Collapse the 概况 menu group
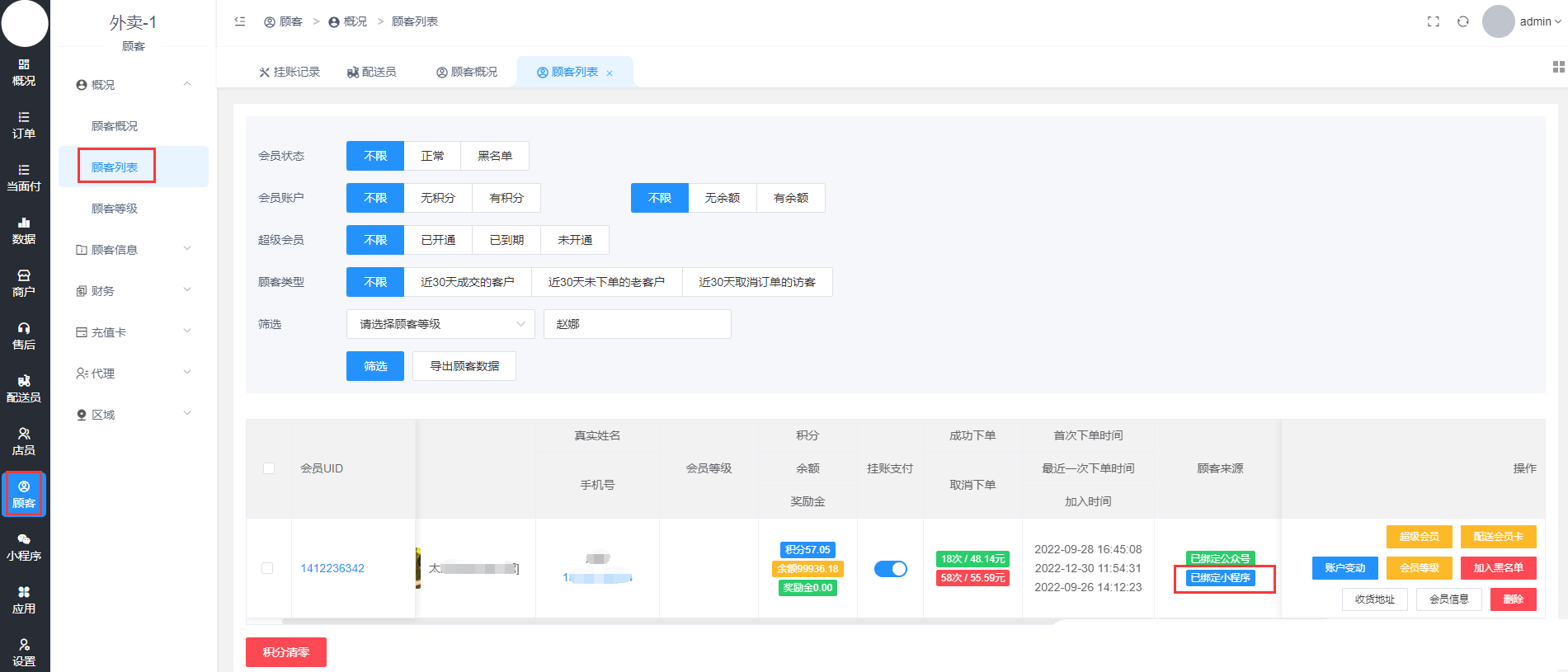 [134, 85]
